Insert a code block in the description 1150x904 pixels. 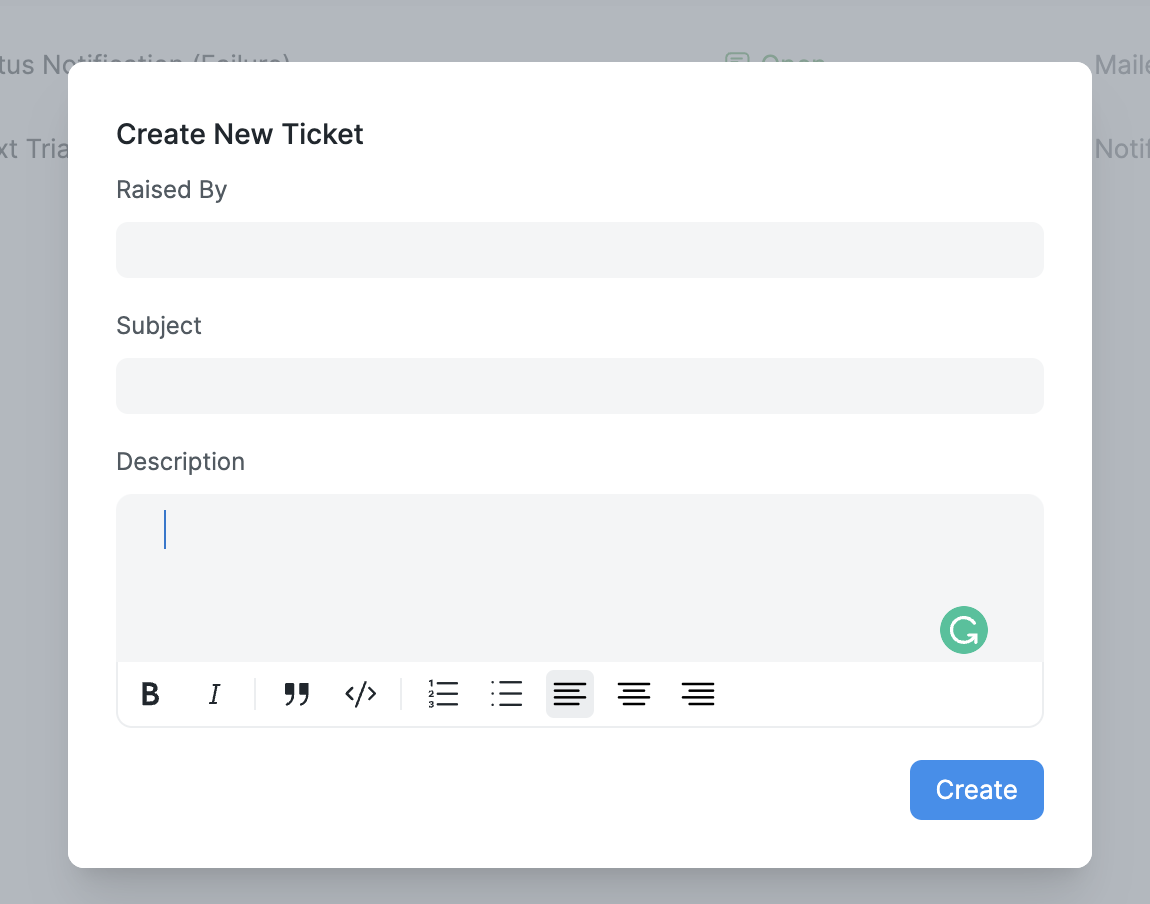click(x=360, y=693)
